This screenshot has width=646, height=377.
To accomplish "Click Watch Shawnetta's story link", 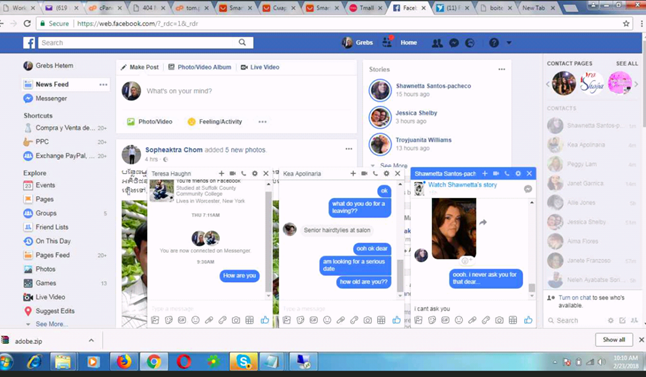I will 462,185.
